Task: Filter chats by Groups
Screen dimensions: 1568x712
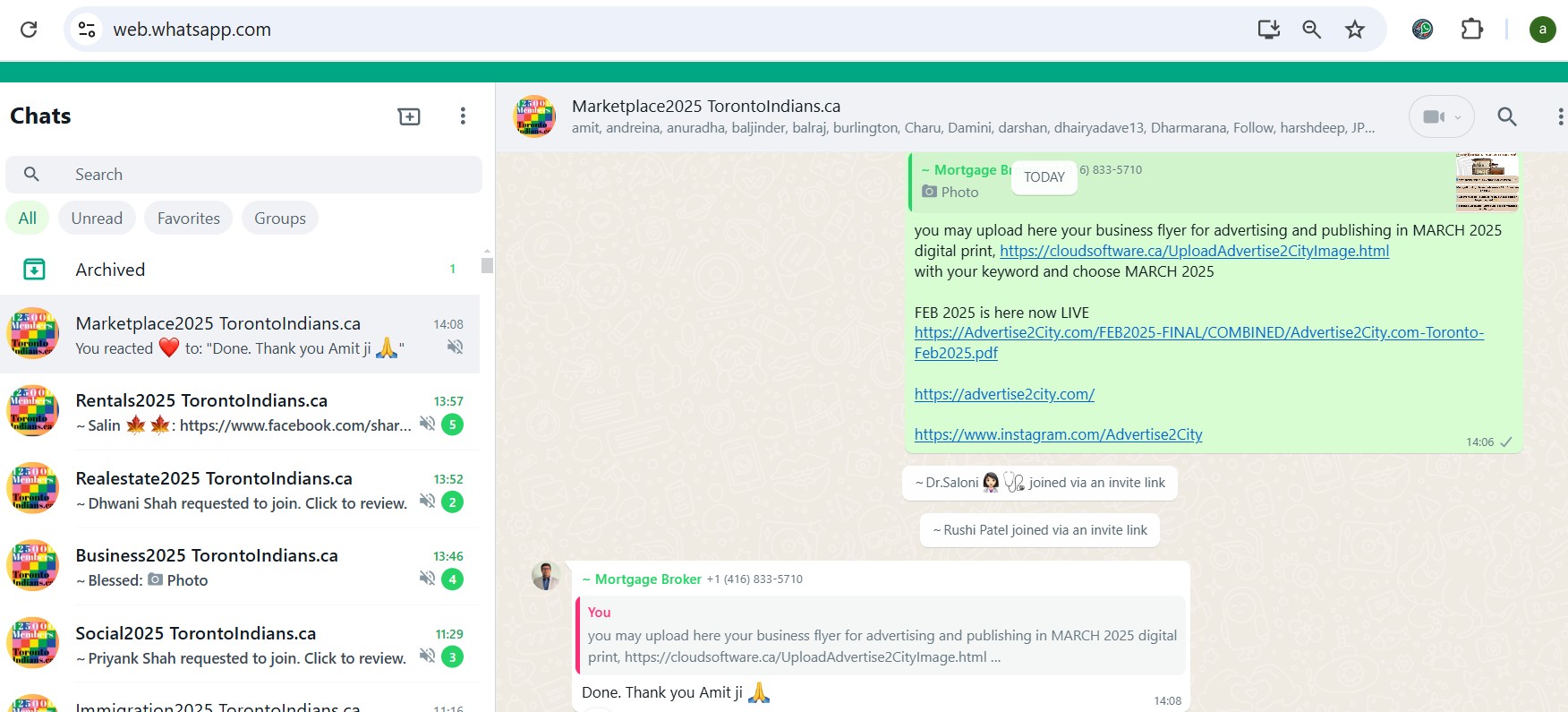Action: pos(279,219)
